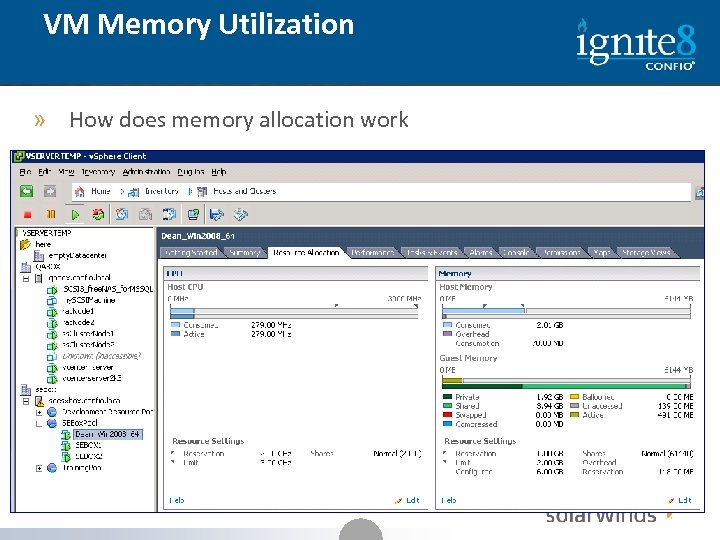The width and height of the screenshot is (720, 540).
Task: Click Edit link in CPU panel
Action: [x=413, y=501]
